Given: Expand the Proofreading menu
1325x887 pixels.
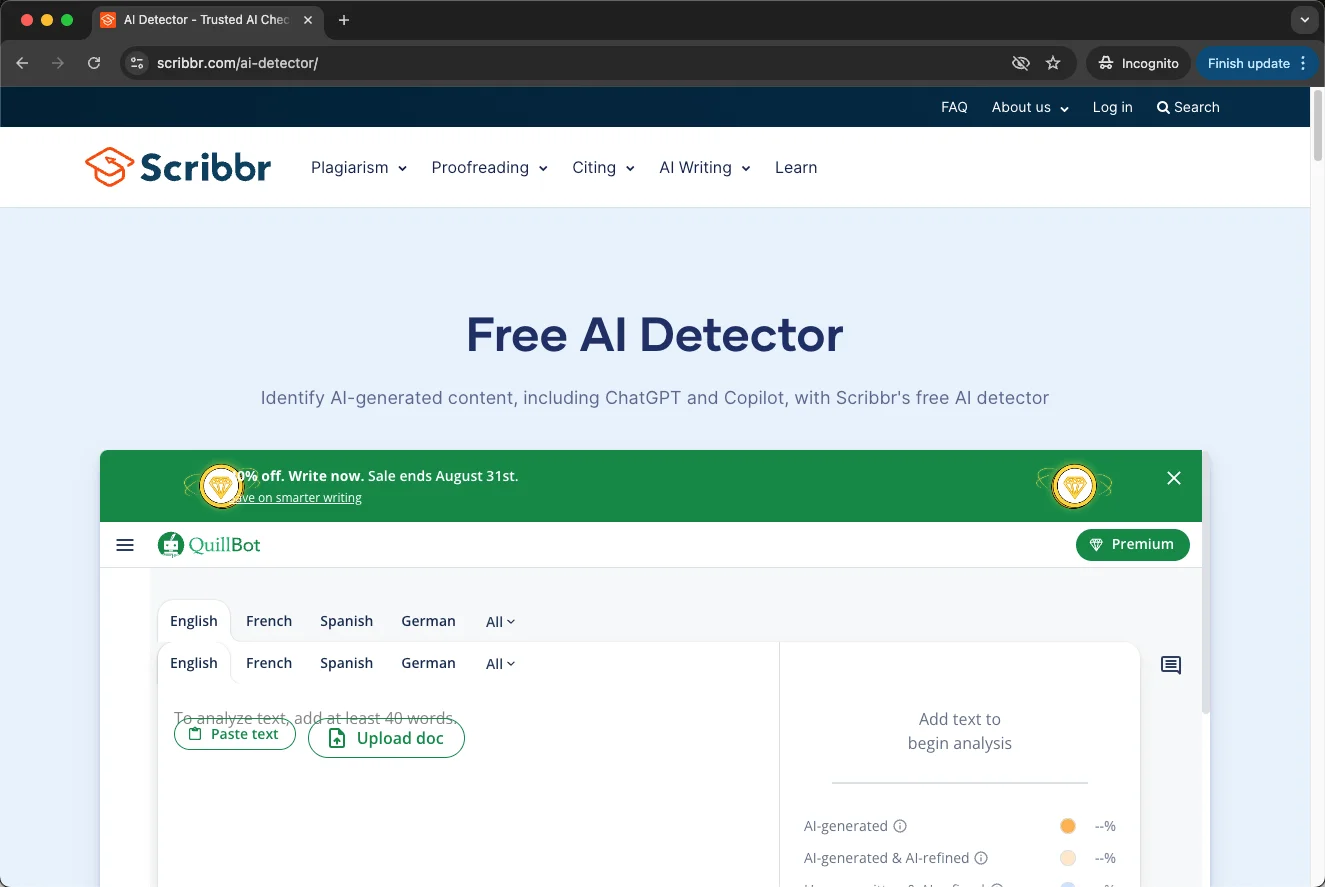Looking at the screenshot, I should coord(489,167).
